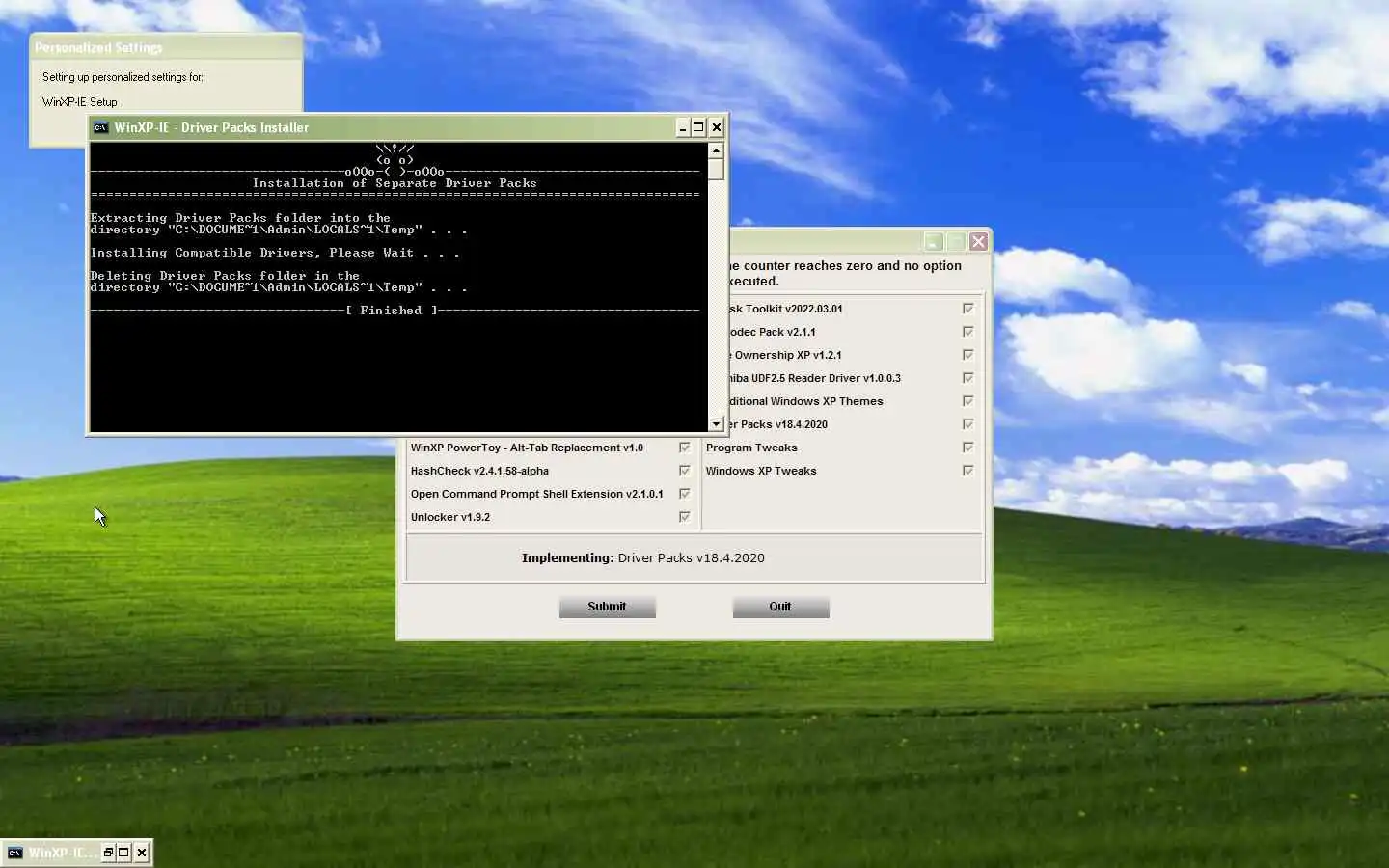Image resolution: width=1389 pixels, height=868 pixels.
Task: Click the console scrollbar up arrow
Action: [716, 149]
